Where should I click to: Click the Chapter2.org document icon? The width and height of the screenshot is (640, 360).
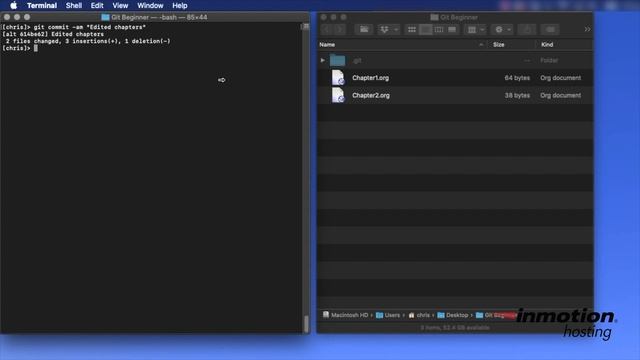click(x=338, y=95)
